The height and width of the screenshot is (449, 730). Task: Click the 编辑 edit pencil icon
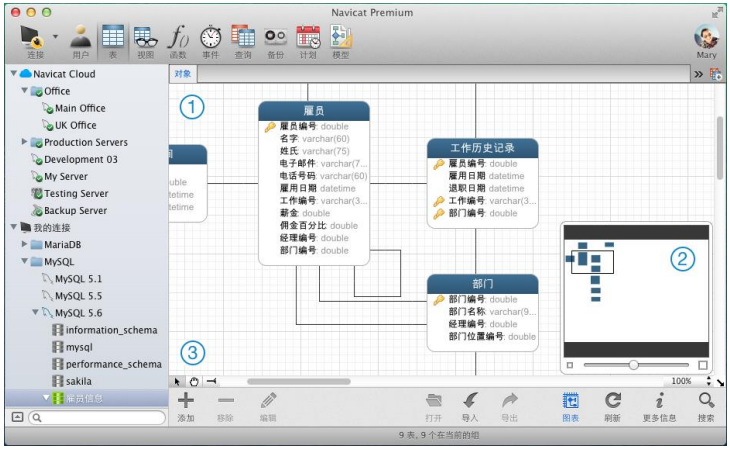268,400
